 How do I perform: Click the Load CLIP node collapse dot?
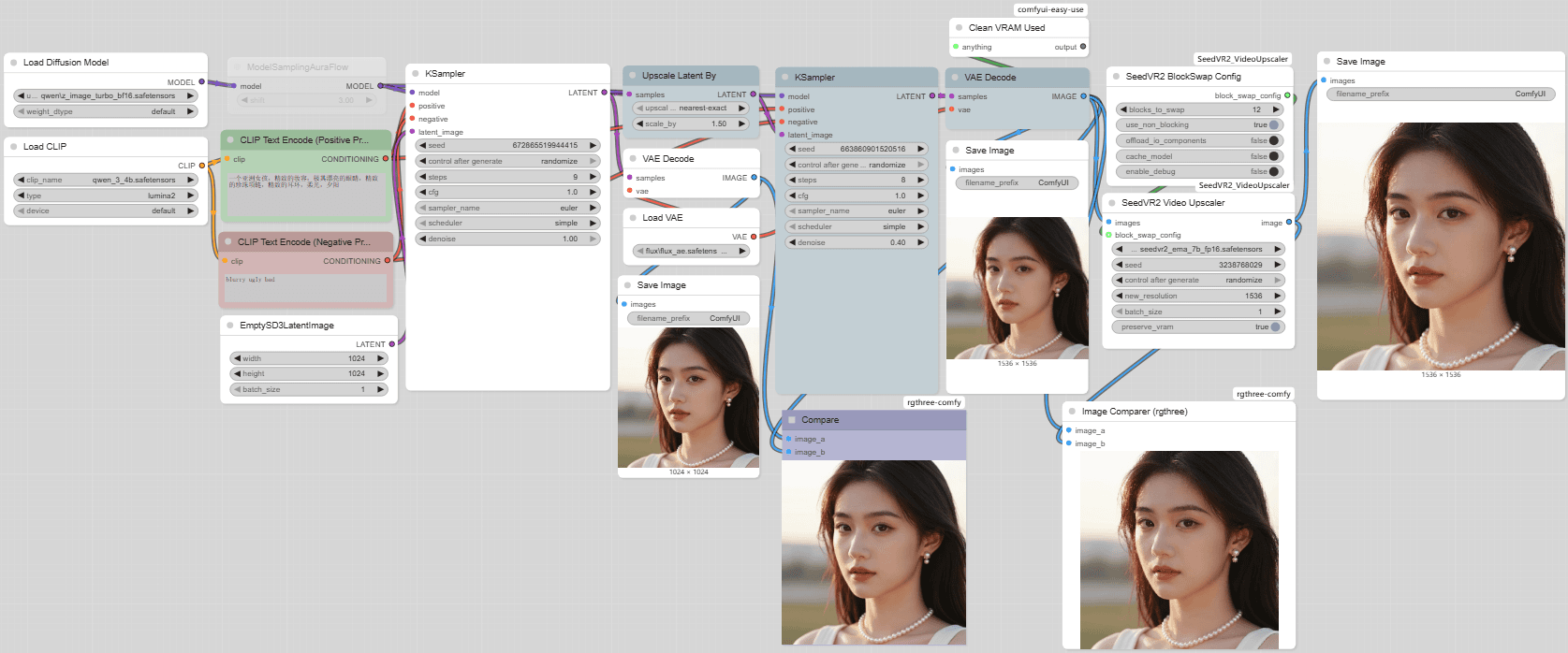click(x=14, y=147)
